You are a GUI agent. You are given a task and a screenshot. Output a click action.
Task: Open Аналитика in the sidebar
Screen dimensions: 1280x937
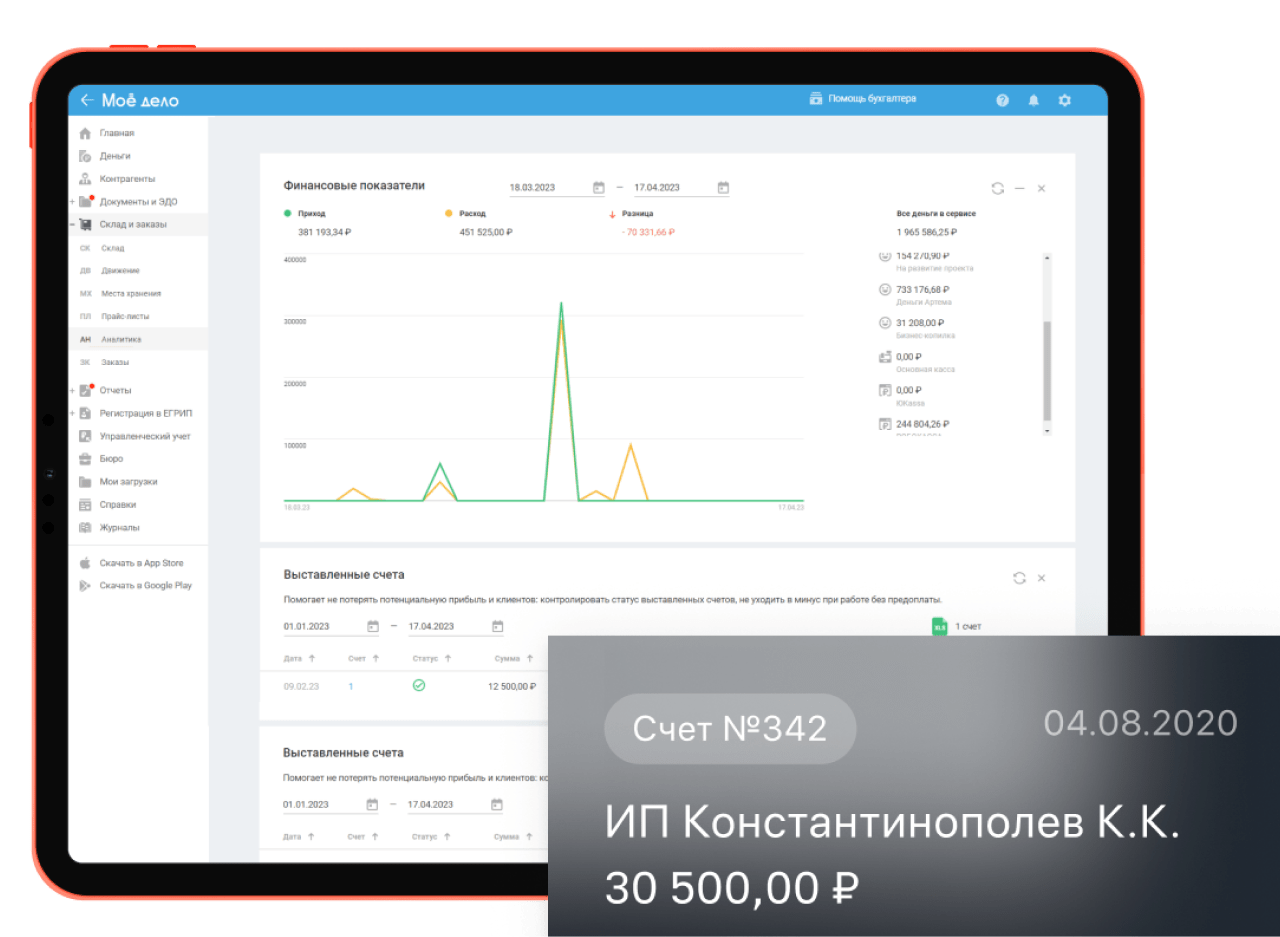click(x=121, y=339)
